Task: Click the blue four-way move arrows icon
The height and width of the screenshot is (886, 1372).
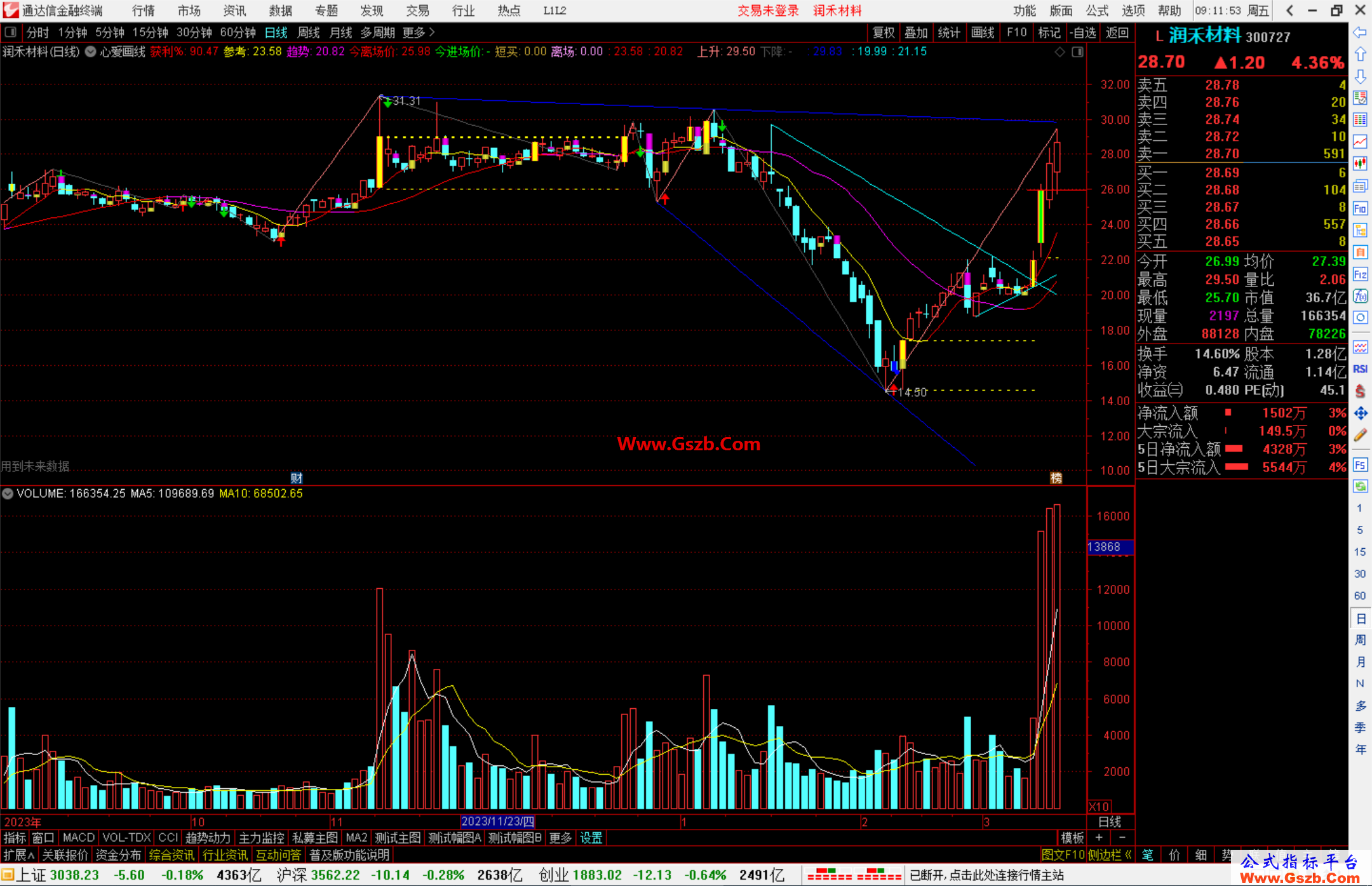Action: click(x=1360, y=413)
